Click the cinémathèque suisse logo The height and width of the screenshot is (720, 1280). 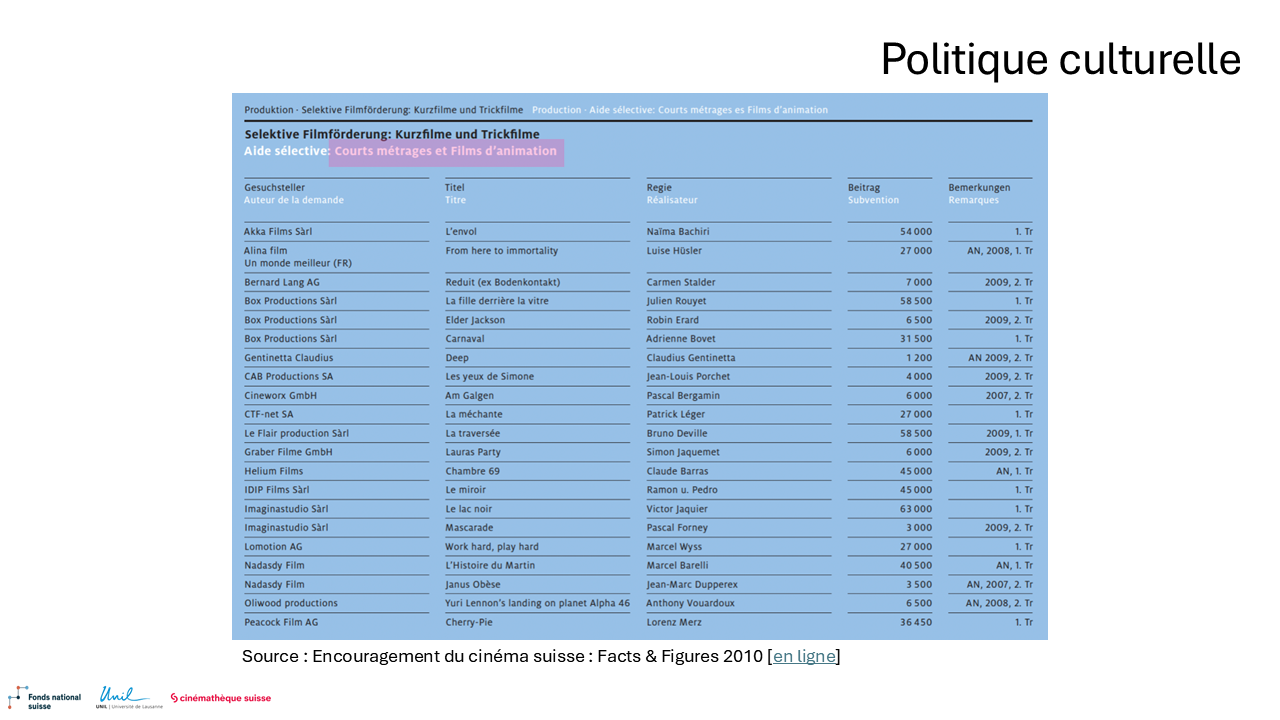(220, 698)
